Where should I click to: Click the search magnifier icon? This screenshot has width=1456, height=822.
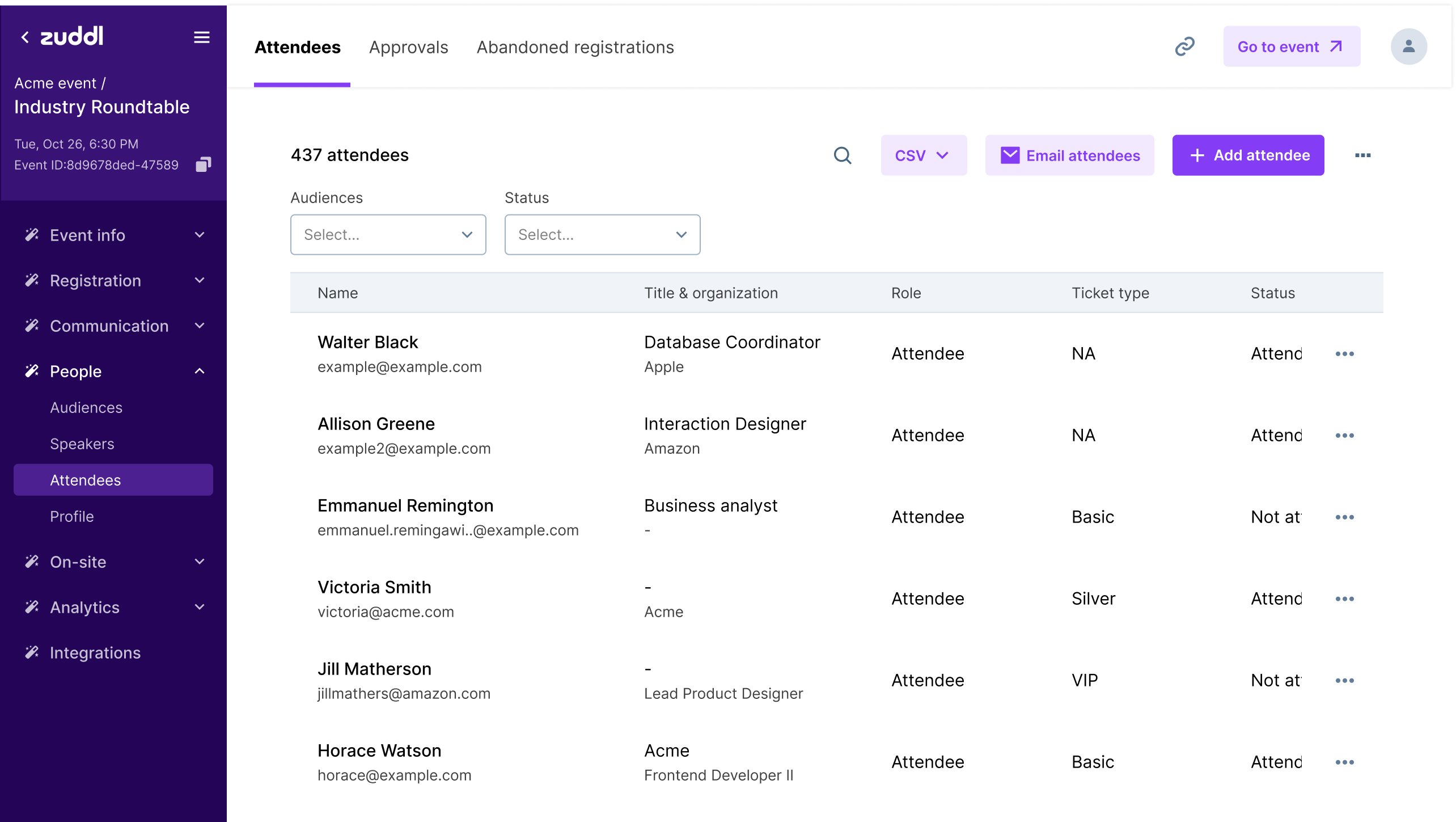843,155
